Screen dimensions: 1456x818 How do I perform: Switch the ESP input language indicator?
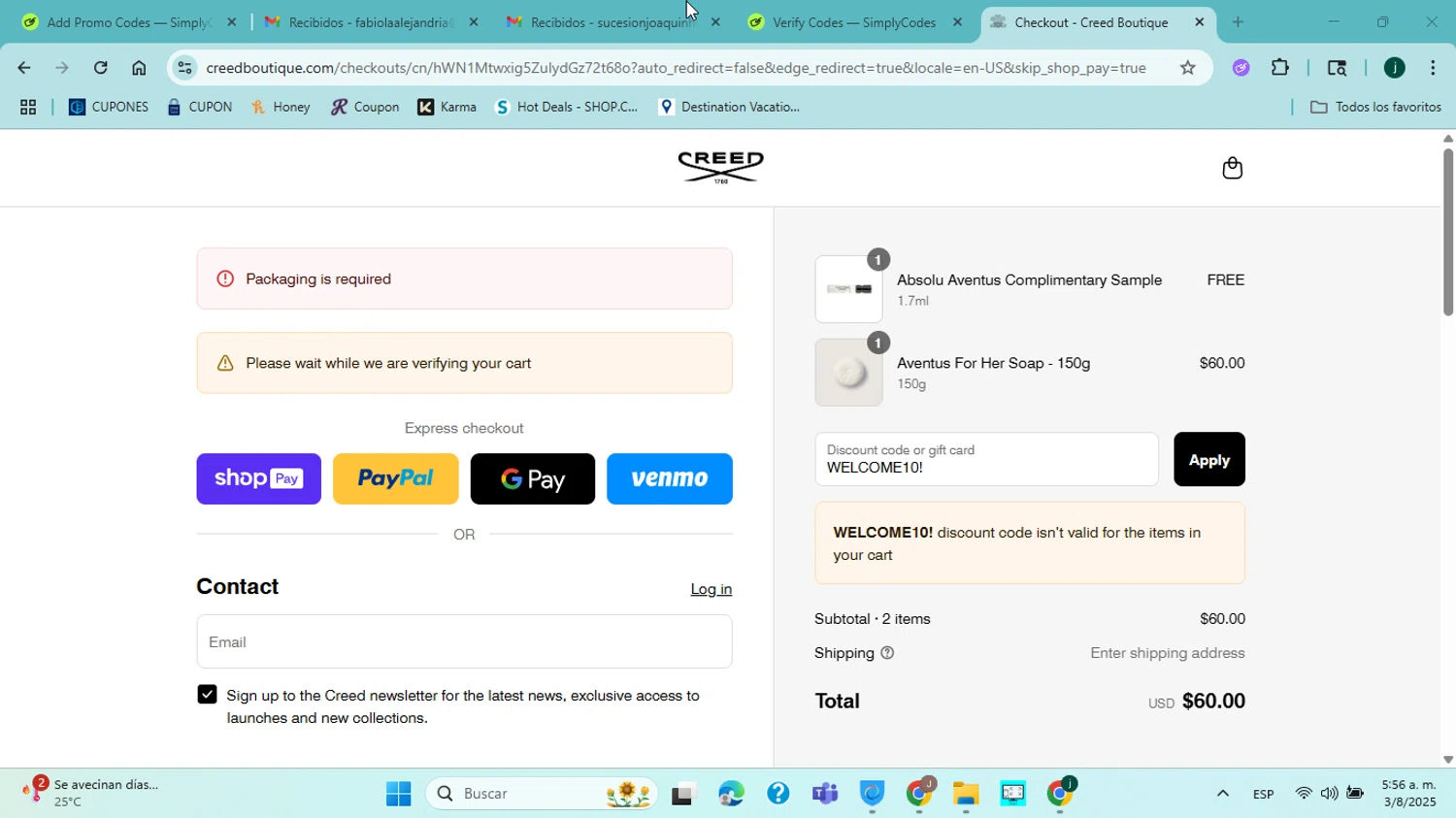pyautogui.click(x=1263, y=794)
